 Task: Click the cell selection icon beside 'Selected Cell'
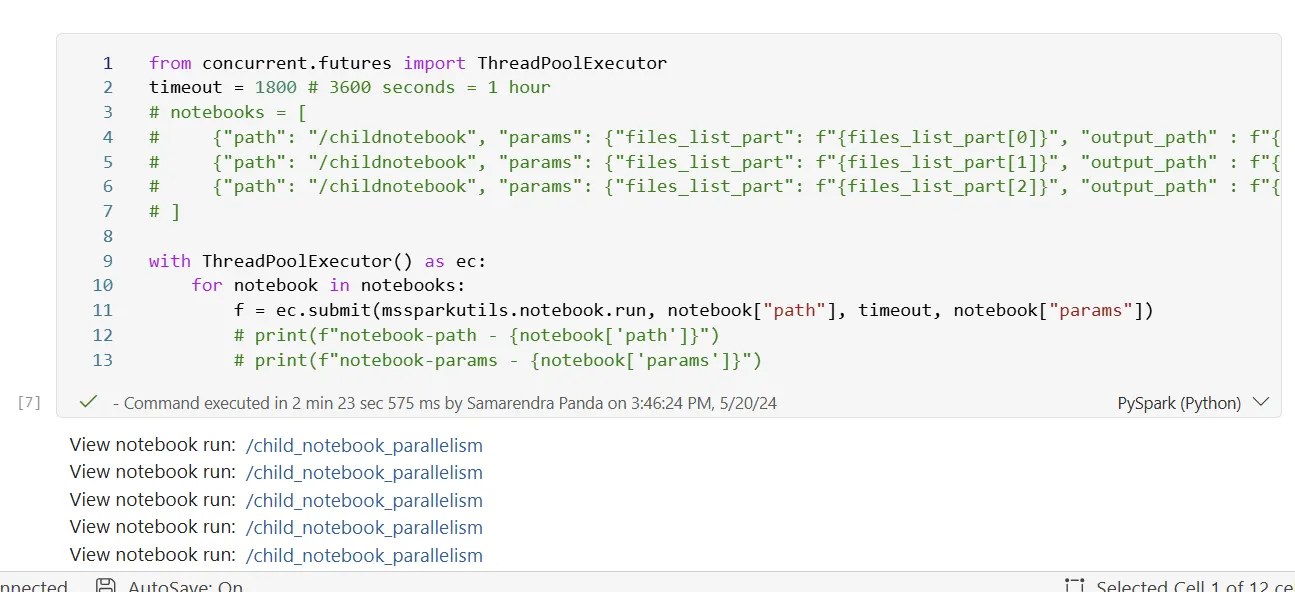pyautogui.click(x=1074, y=585)
